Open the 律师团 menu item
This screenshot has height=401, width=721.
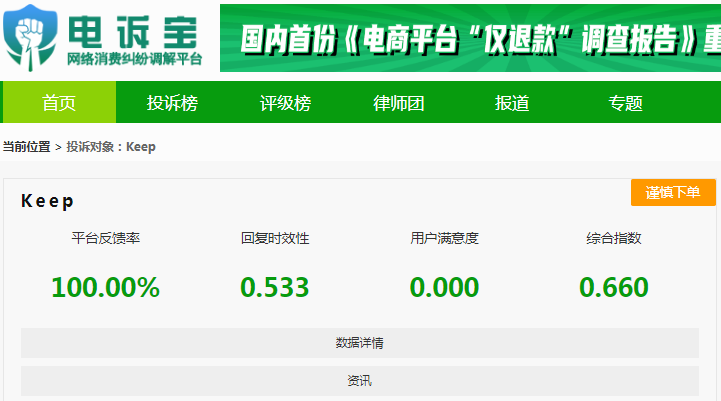[x=399, y=103]
